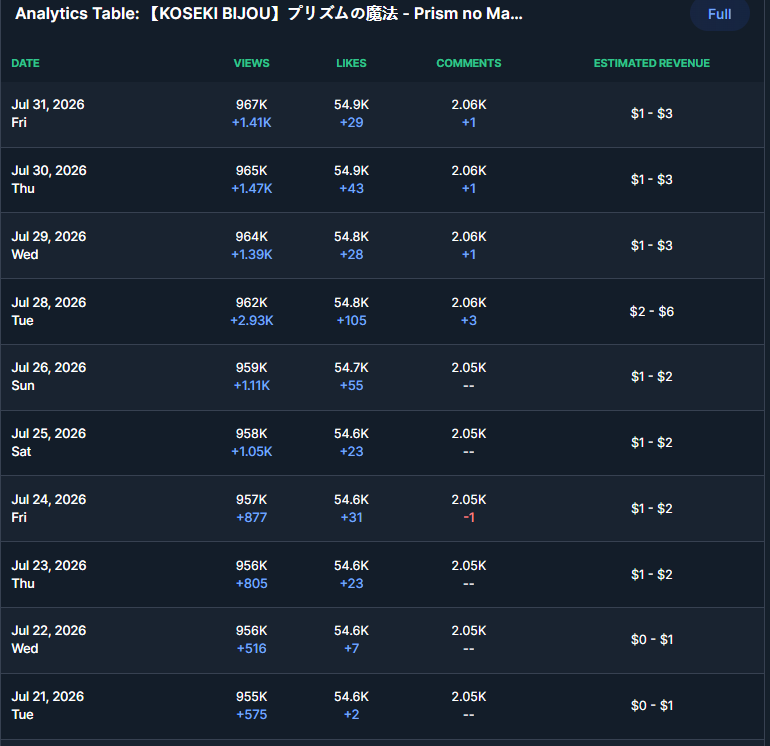770x746 pixels.
Task: Click the +55 likes change
Action: (352, 386)
